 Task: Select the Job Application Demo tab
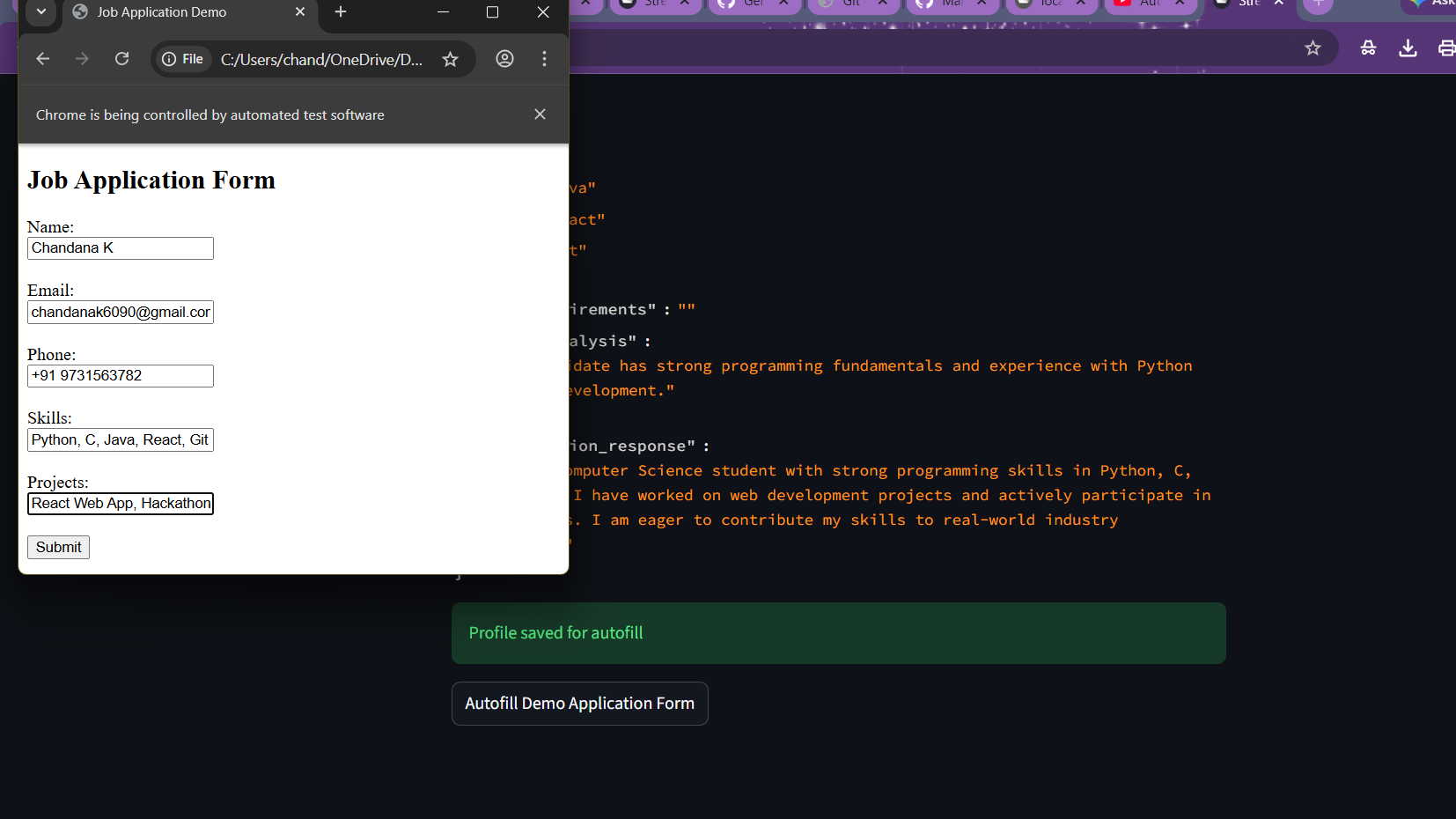[x=190, y=12]
